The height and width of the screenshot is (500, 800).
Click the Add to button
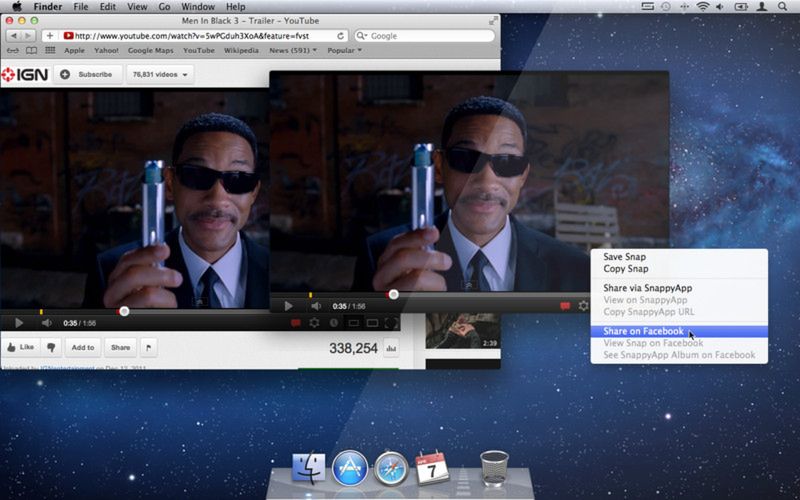coord(83,347)
